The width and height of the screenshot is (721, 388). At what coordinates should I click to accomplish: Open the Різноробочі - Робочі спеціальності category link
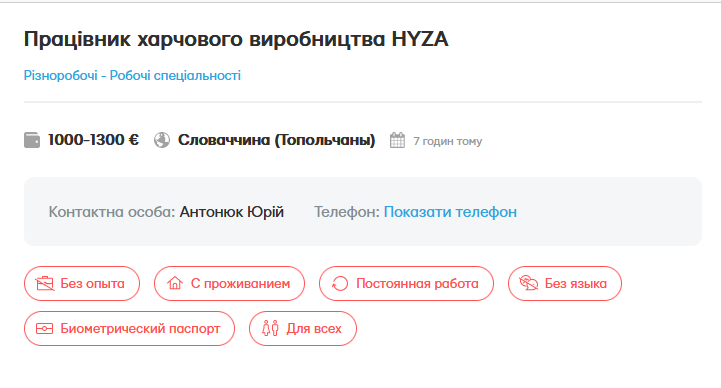click(x=132, y=75)
